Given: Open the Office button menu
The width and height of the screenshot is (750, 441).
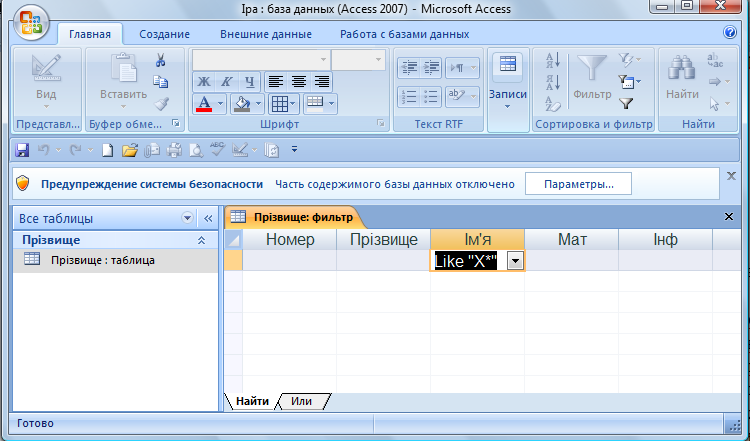Looking at the screenshot, I should pyautogui.click(x=32, y=23).
